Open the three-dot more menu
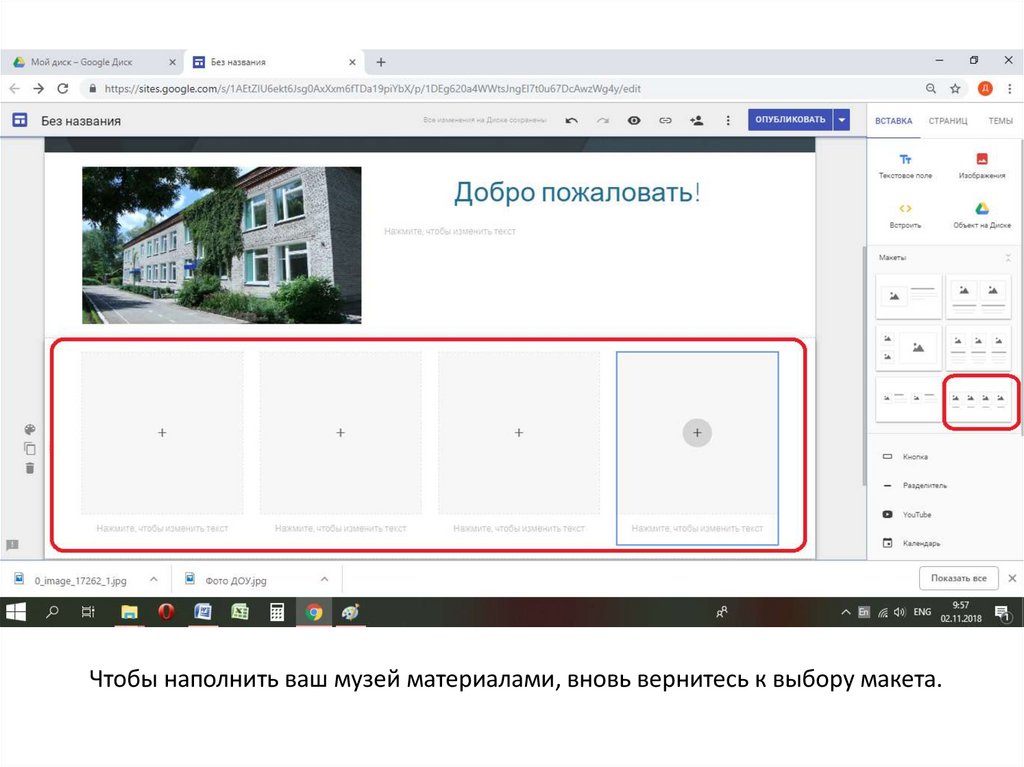Screen dimensions: 1024x767 click(x=727, y=120)
